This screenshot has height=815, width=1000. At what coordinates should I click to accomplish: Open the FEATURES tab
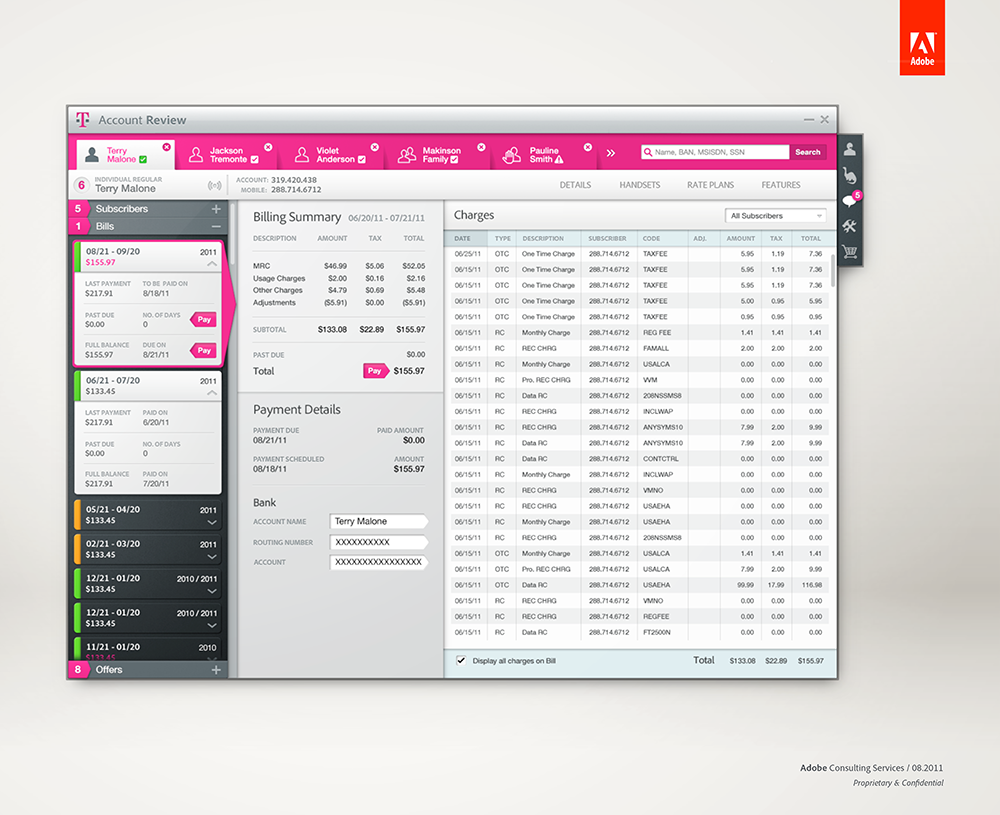coord(781,185)
